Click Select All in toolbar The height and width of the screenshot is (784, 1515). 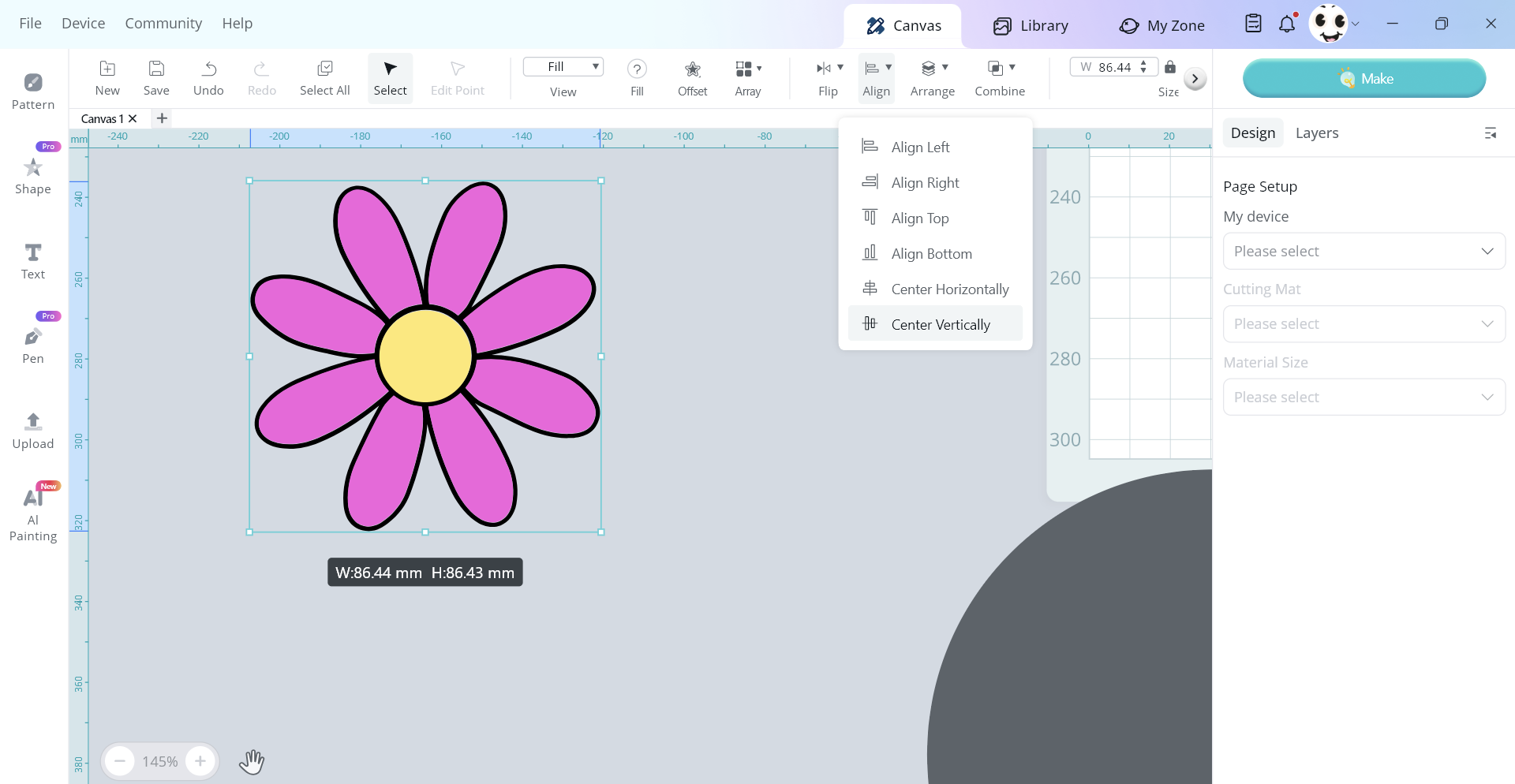pos(325,78)
